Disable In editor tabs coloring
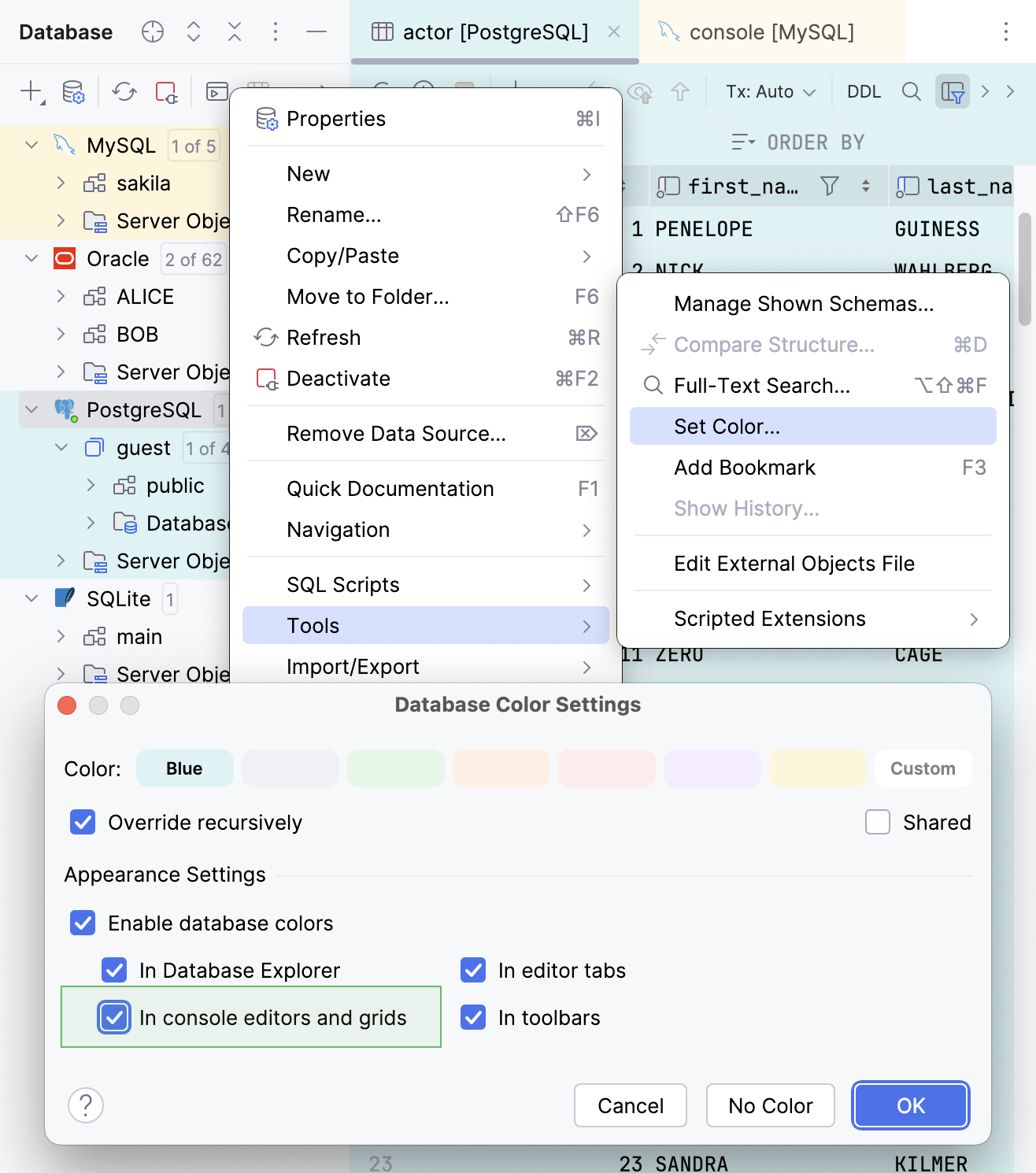The width and height of the screenshot is (1036, 1173). click(x=472, y=970)
